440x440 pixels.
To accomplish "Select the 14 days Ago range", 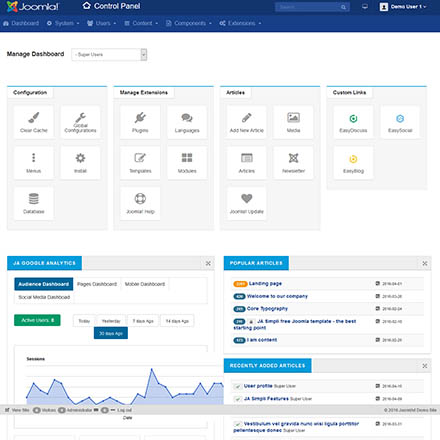I will tap(177, 321).
